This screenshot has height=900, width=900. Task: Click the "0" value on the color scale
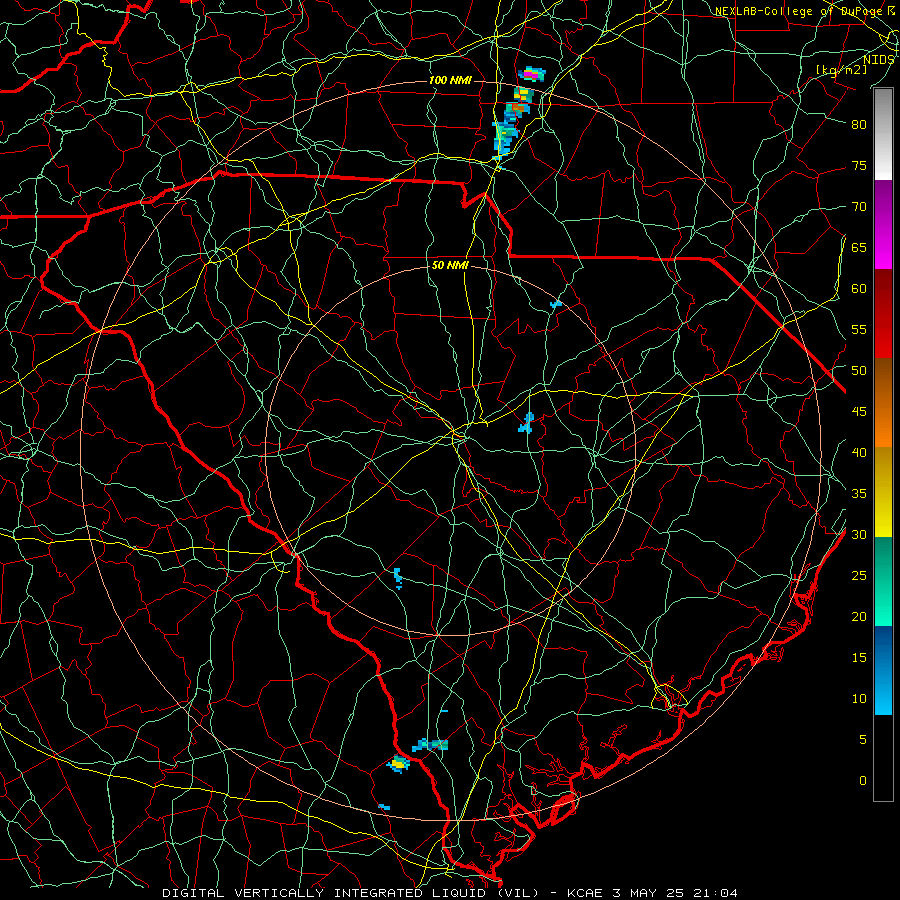(863, 781)
